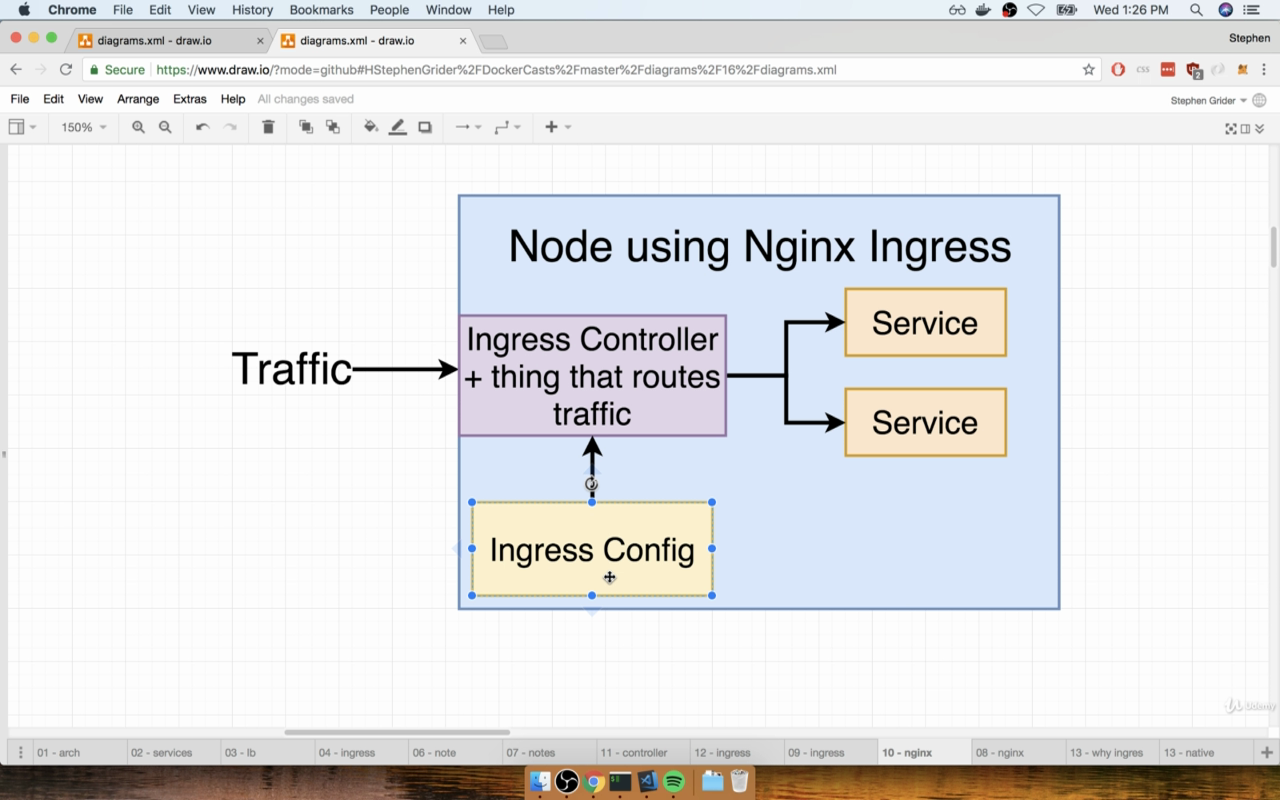Add a new diagram page
Viewport: 1280px width, 800px height.
pyautogui.click(x=1266, y=752)
